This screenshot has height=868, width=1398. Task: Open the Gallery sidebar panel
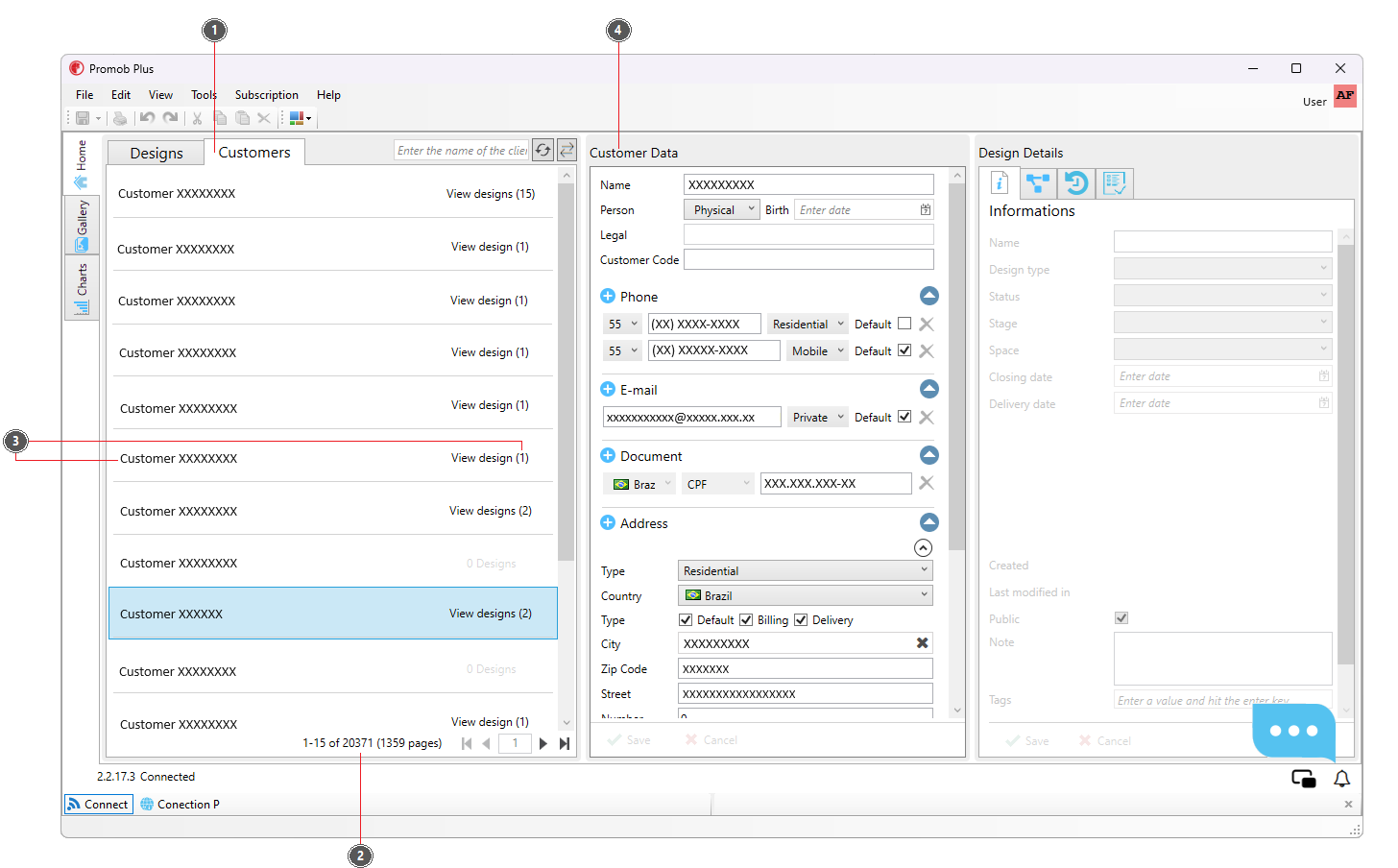82,225
